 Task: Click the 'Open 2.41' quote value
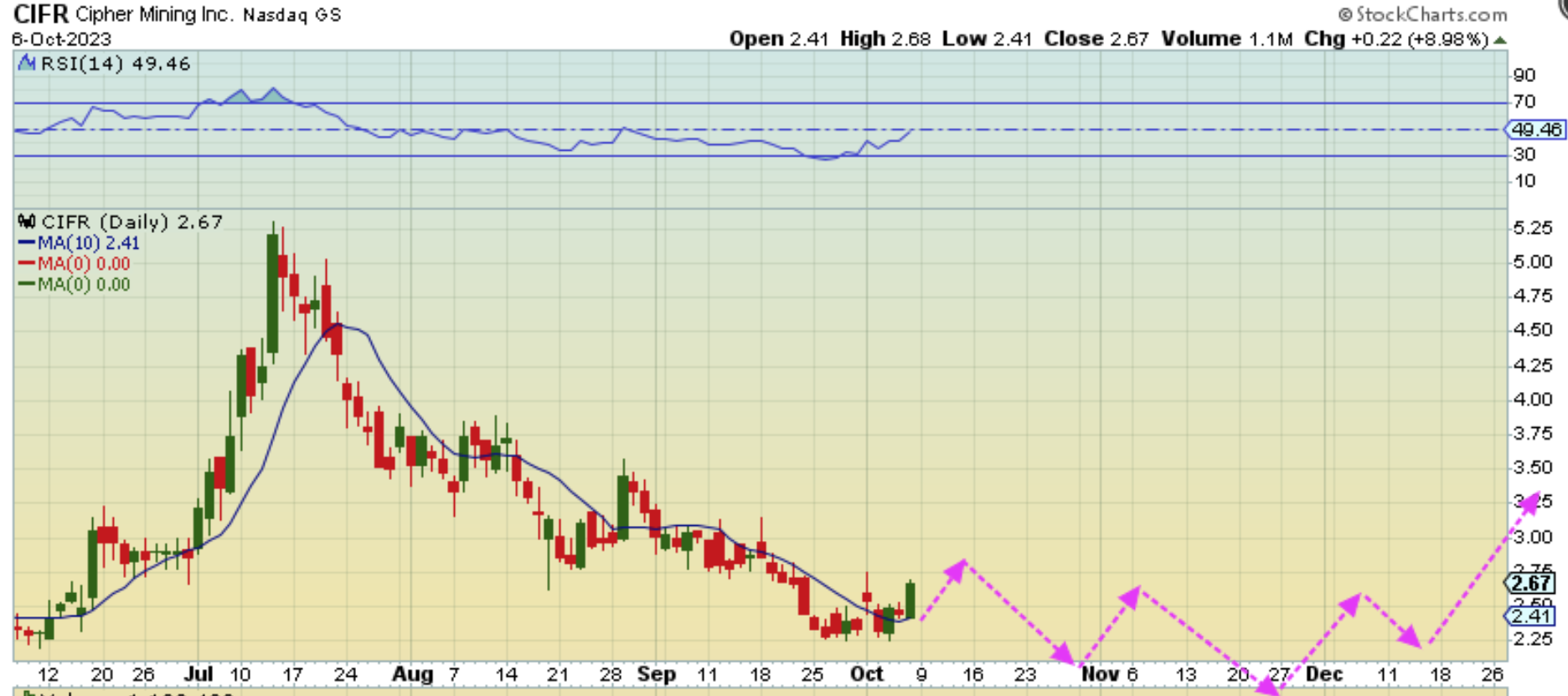pyautogui.click(x=779, y=39)
